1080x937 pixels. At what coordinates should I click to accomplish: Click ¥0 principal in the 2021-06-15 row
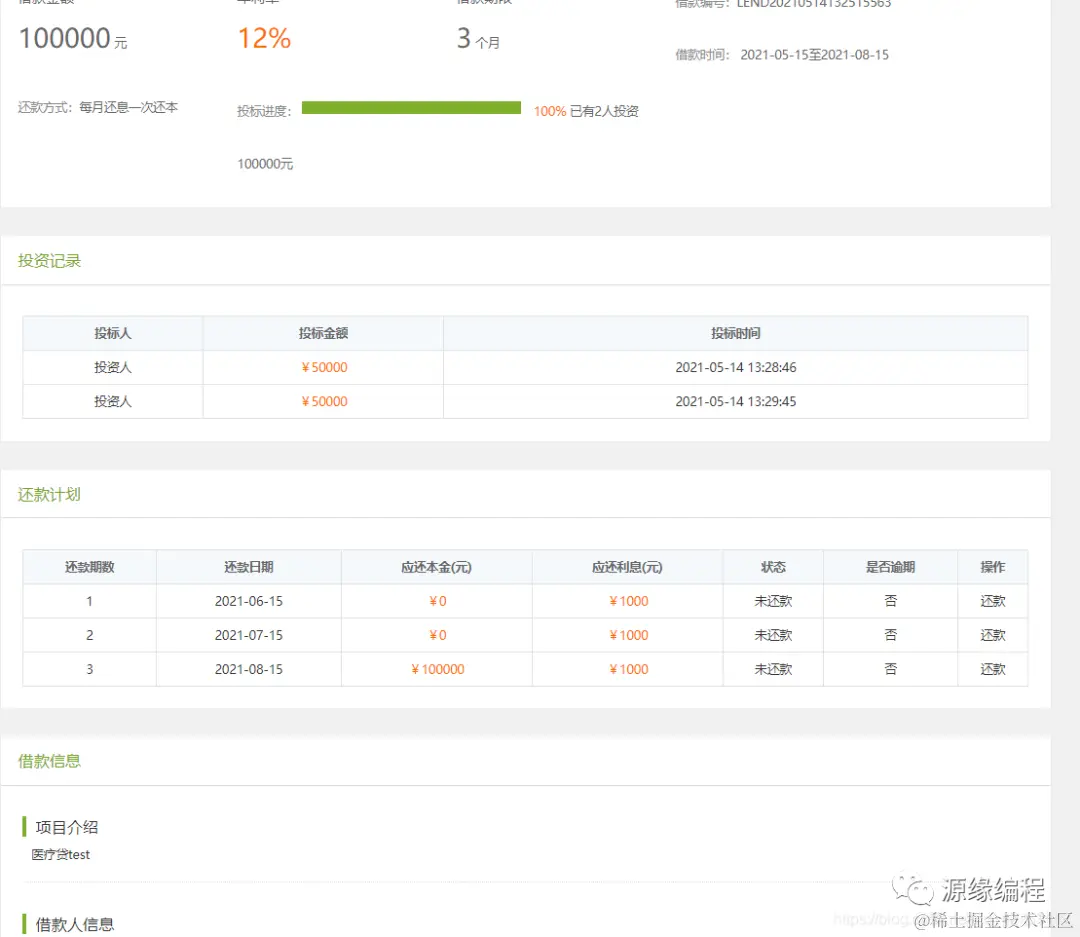tap(437, 601)
